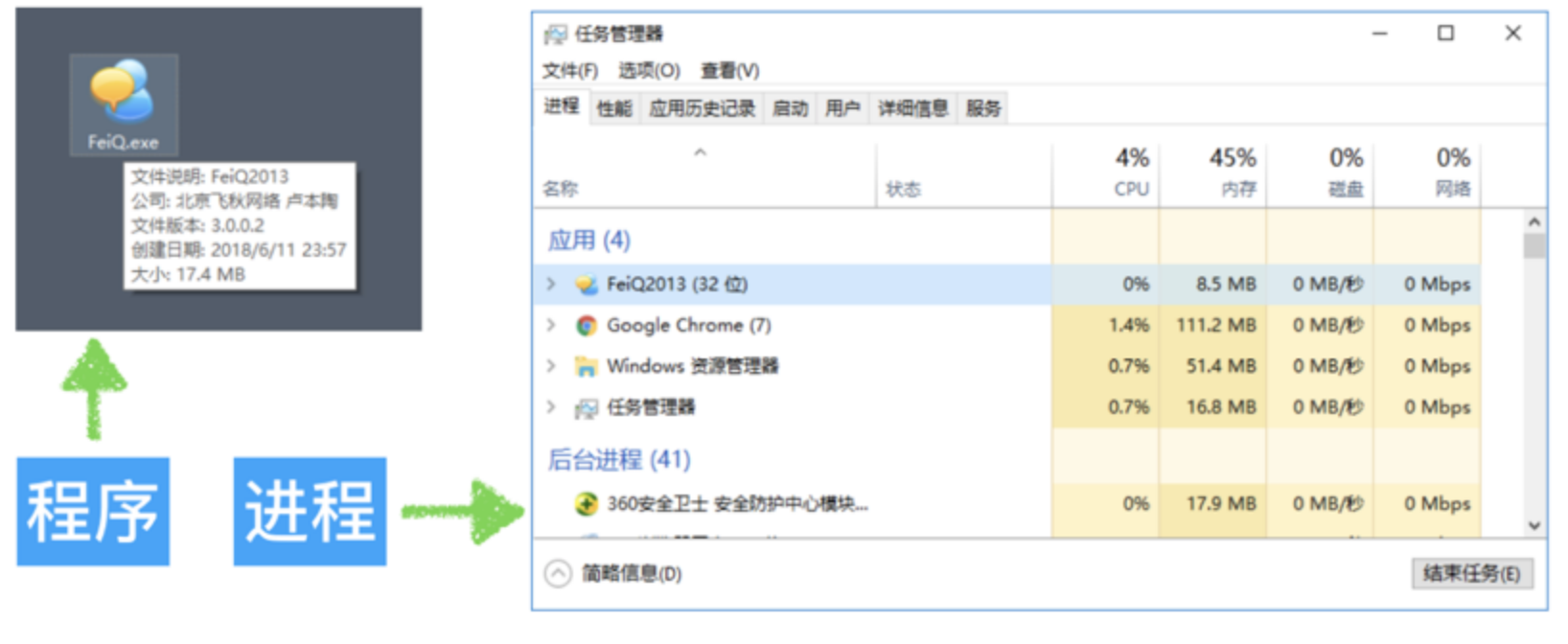Switch to the 详细信息 tab
Viewport: 1568px width, 644px height.
(x=912, y=108)
